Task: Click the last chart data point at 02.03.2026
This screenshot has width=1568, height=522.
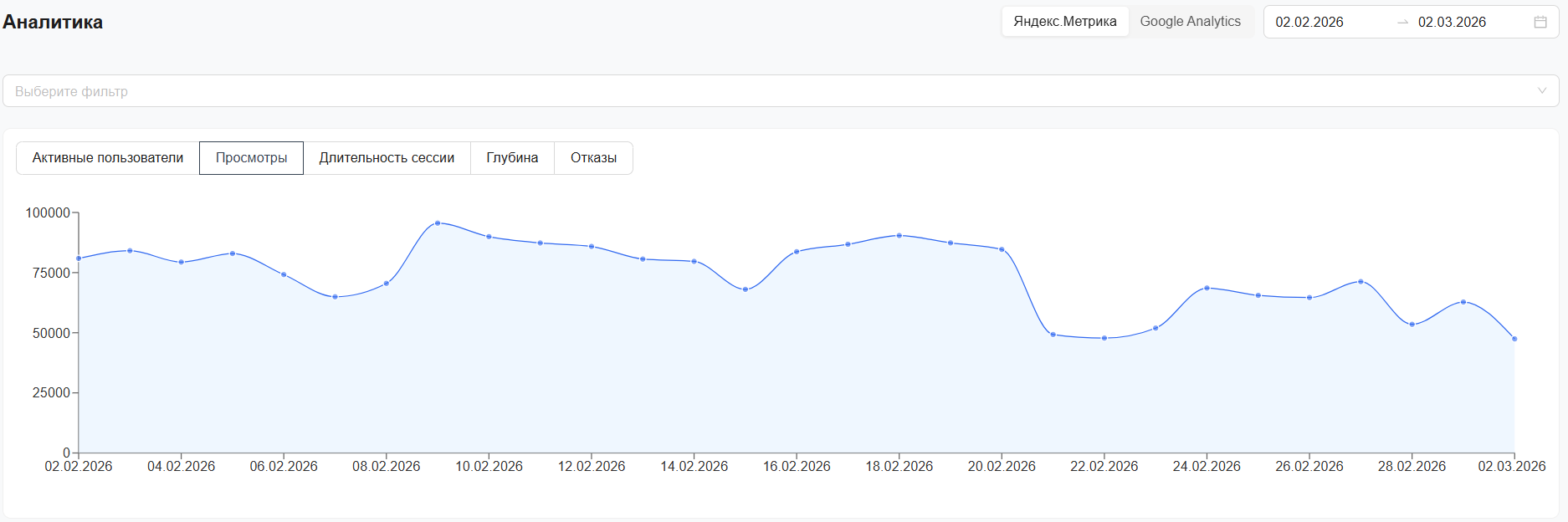Action: pos(1514,339)
